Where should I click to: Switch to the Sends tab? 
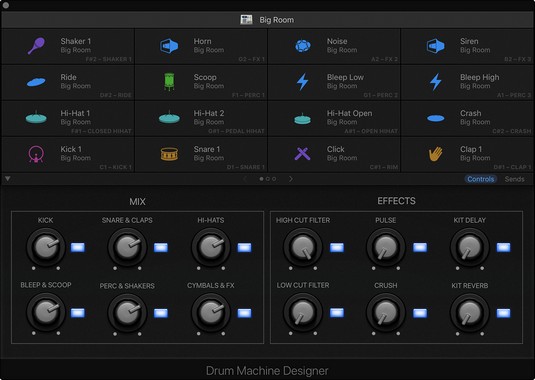pos(515,179)
